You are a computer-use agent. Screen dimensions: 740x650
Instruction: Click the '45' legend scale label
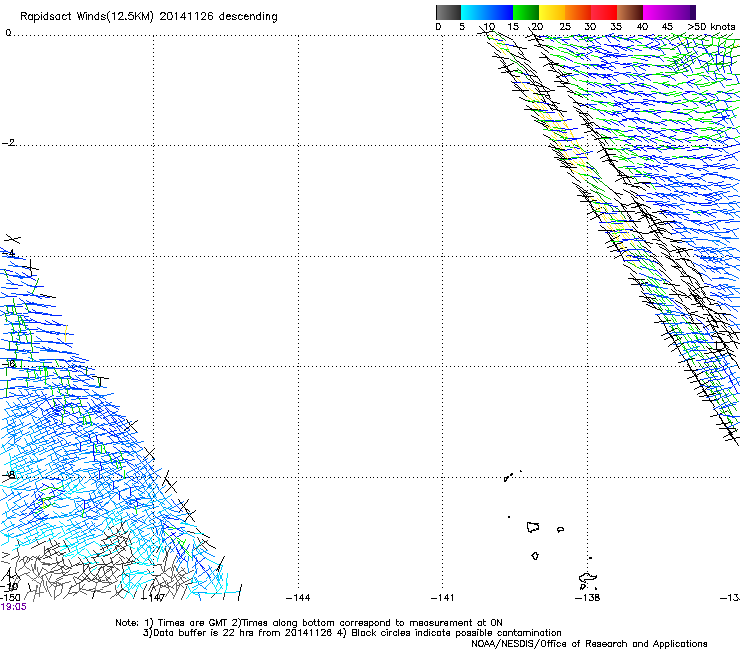coord(667,27)
